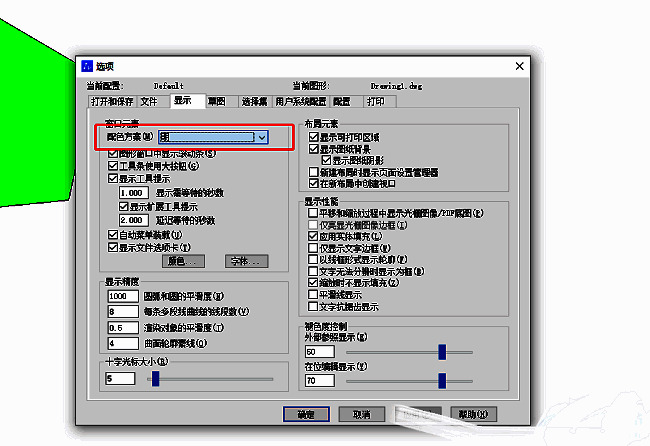
Task: Click the 取消 button
Action: (x=362, y=414)
